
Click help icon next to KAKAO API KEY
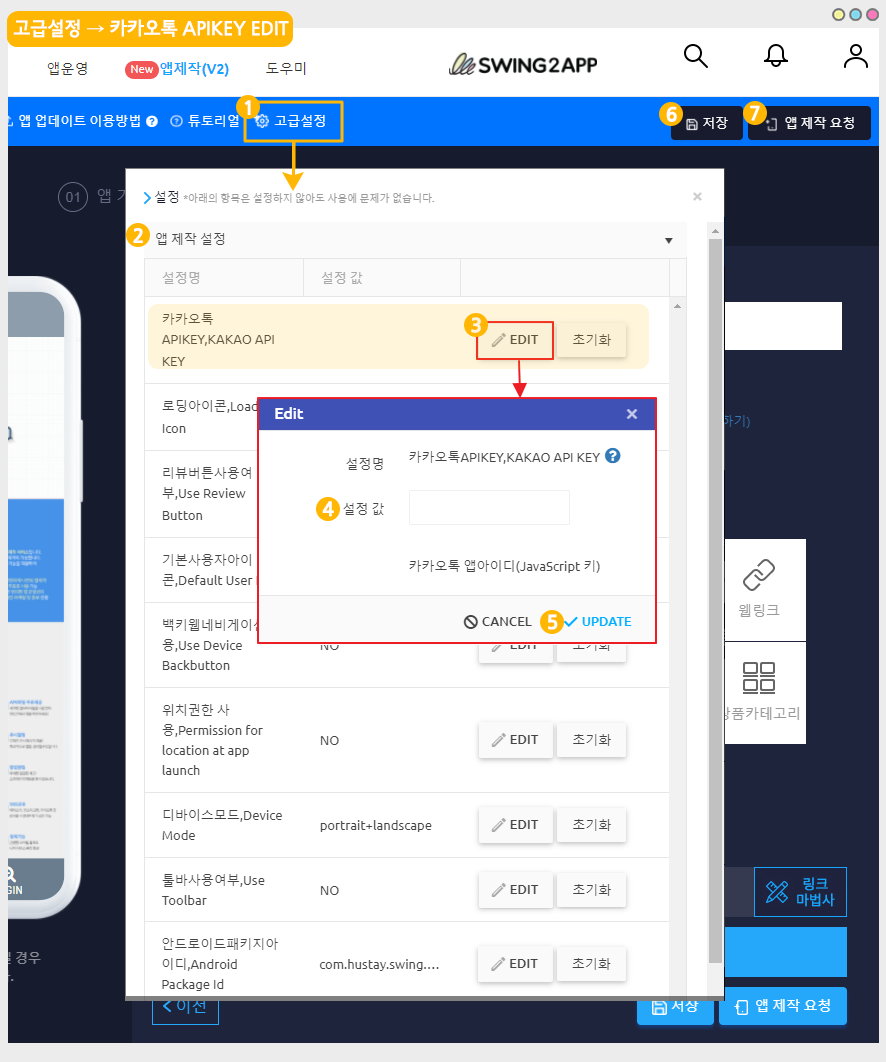pos(613,456)
